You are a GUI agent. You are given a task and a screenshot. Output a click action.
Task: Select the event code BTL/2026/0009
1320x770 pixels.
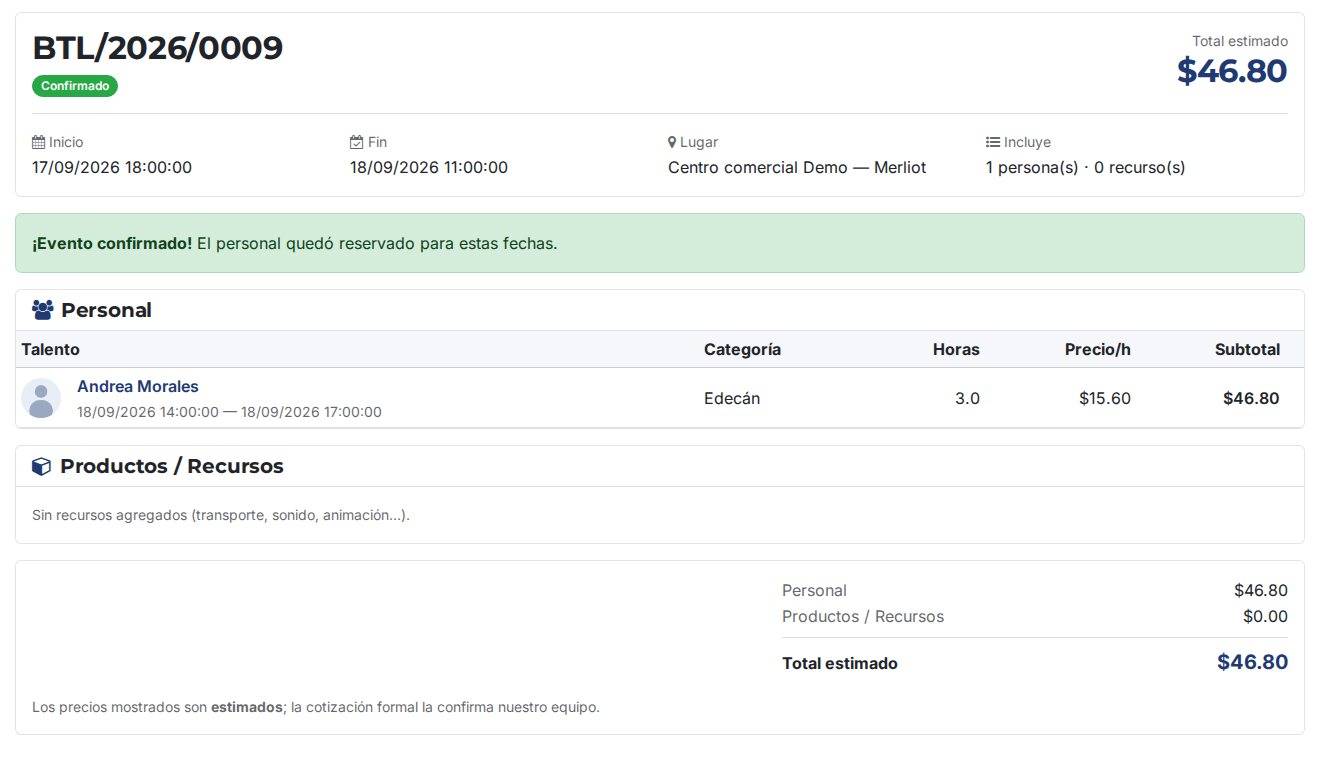[x=158, y=47]
